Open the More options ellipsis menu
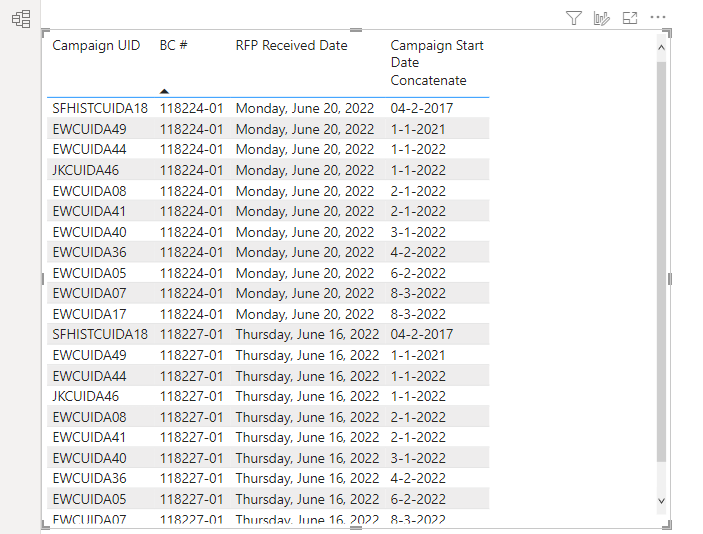 pyautogui.click(x=658, y=17)
